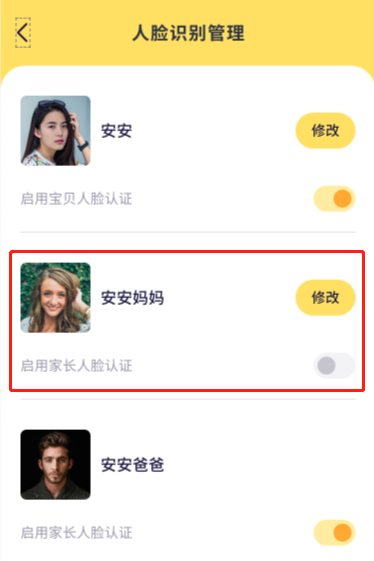Open 安安爸爸's face photo

(x=55, y=464)
